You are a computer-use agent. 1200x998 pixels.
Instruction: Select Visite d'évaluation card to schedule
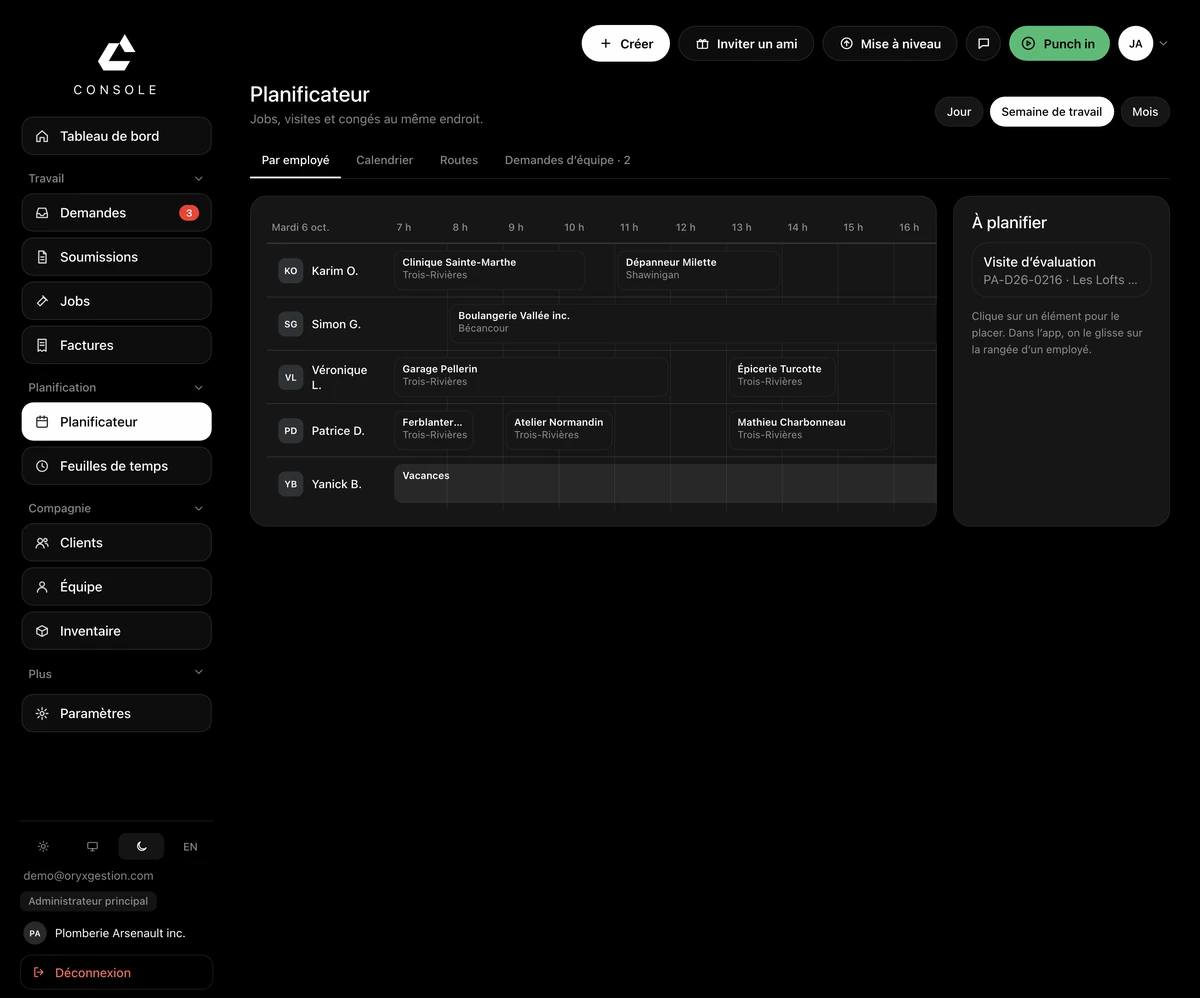1061,270
